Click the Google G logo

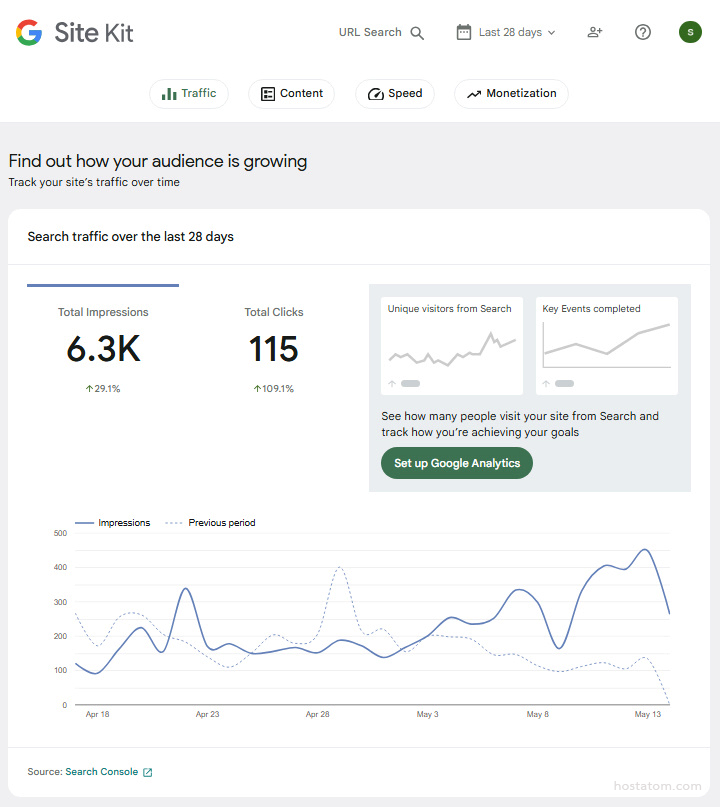29,32
